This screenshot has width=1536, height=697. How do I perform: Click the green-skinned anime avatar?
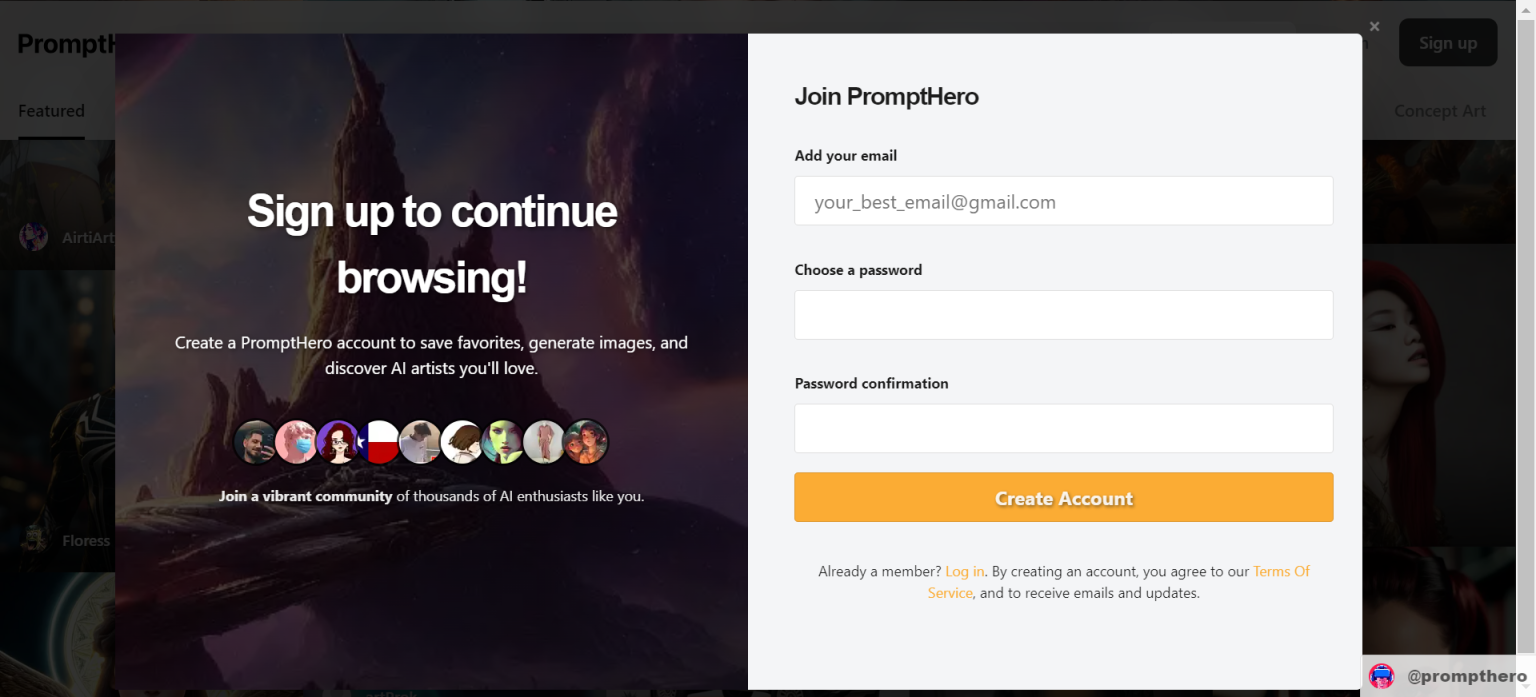pyautogui.click(x=502, y=441)
